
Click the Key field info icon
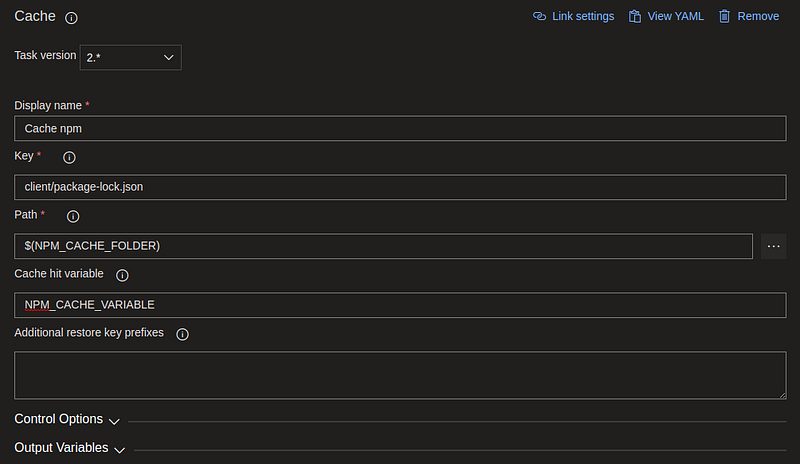coord(69,157)
